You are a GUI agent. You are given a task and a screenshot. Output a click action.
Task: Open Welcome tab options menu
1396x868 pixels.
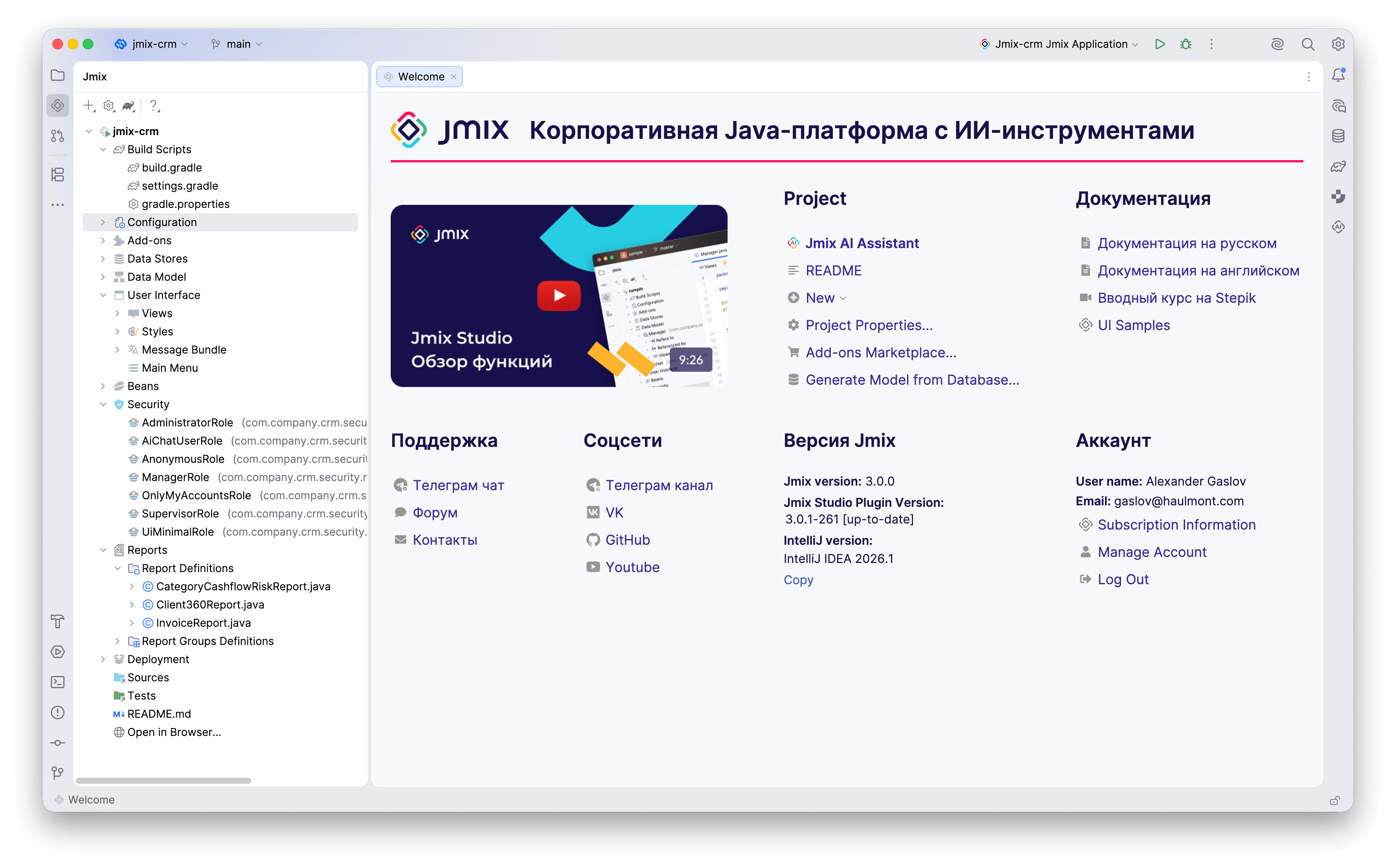(x=1309, y=77)
